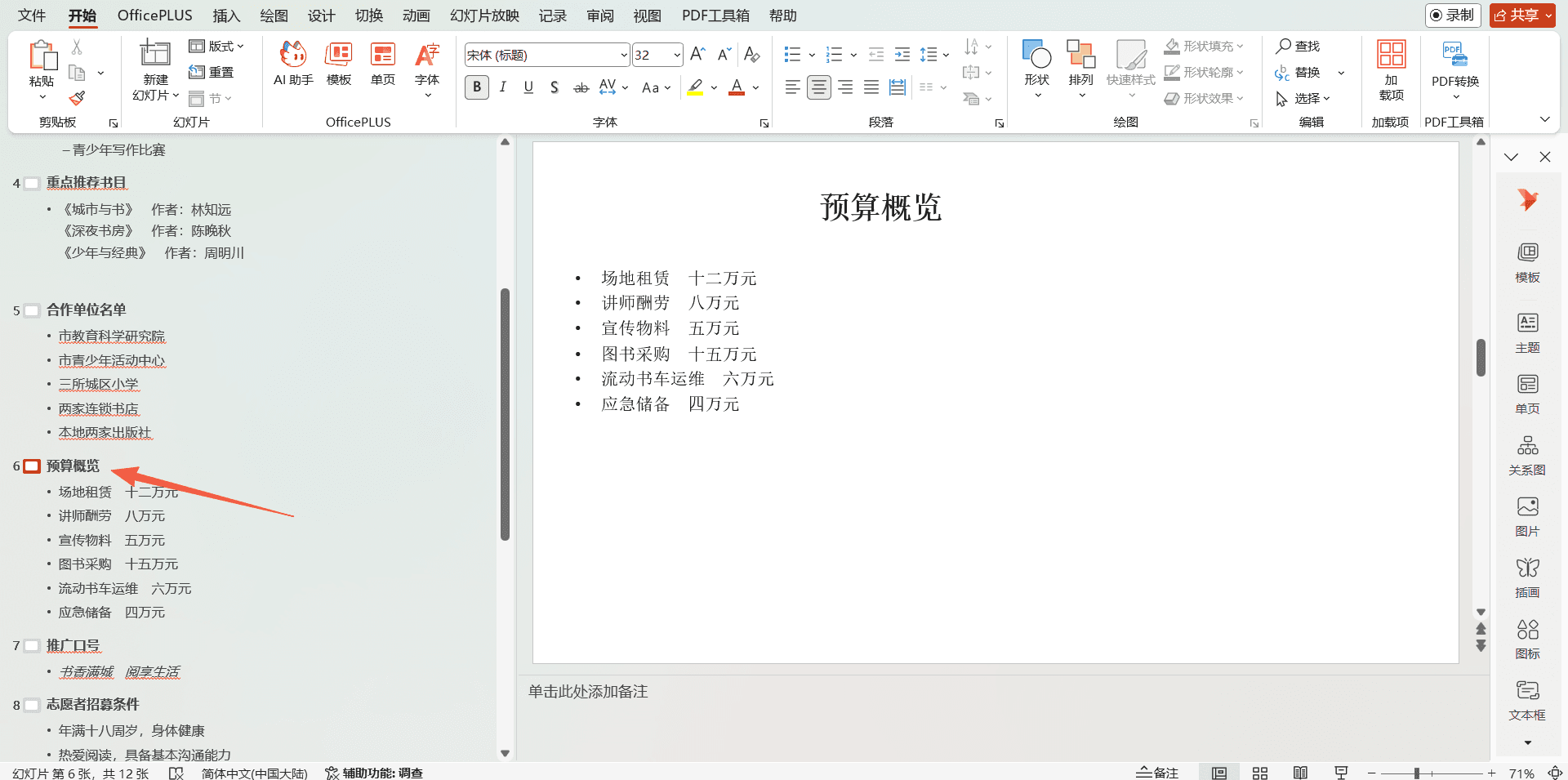The height and width of the screenshot is (780, 1568).
Task: Apply text shadow with the S icon
Action: pos(555,87)
